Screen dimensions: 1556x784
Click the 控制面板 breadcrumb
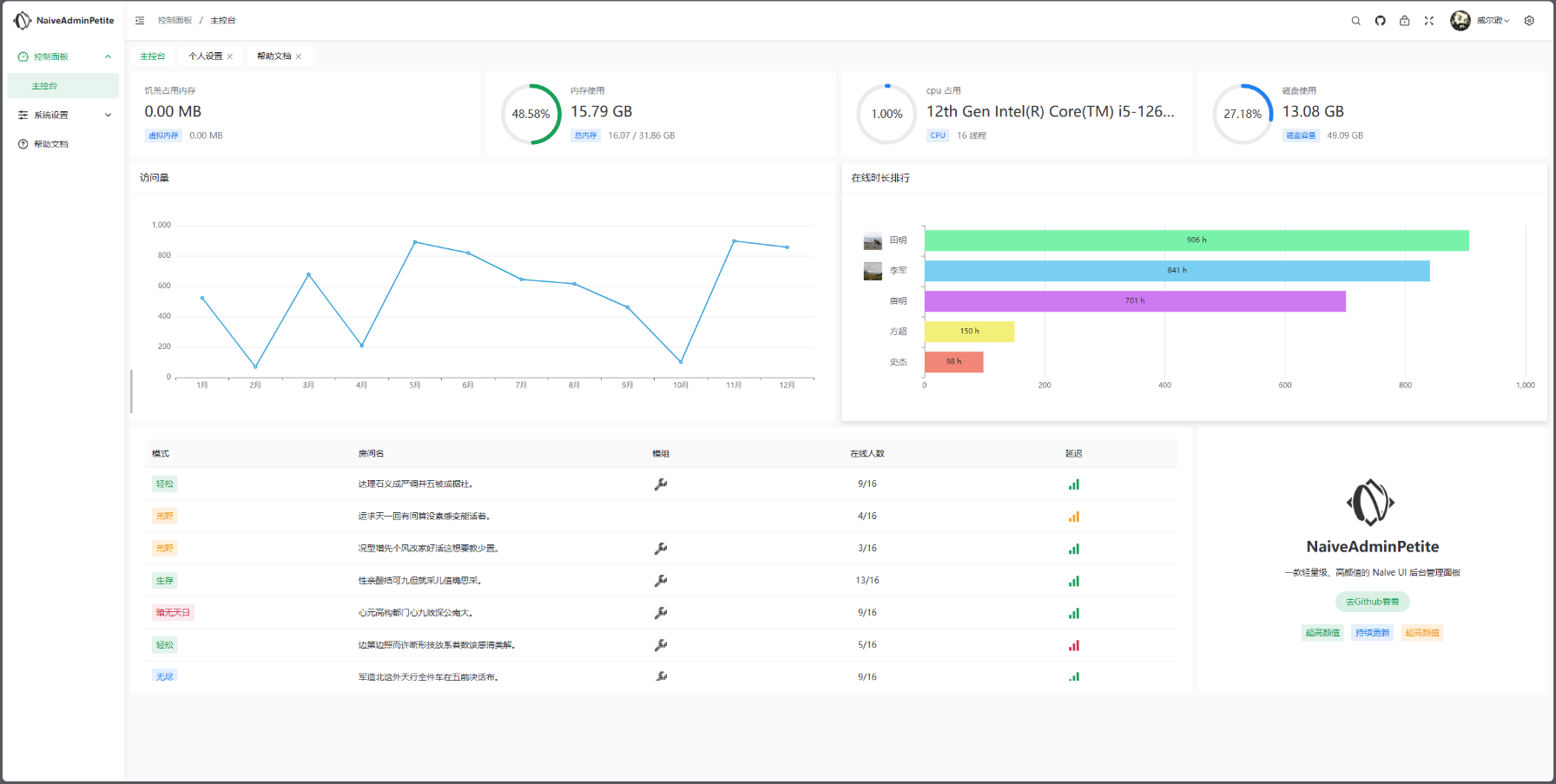[x=175, y=21]
